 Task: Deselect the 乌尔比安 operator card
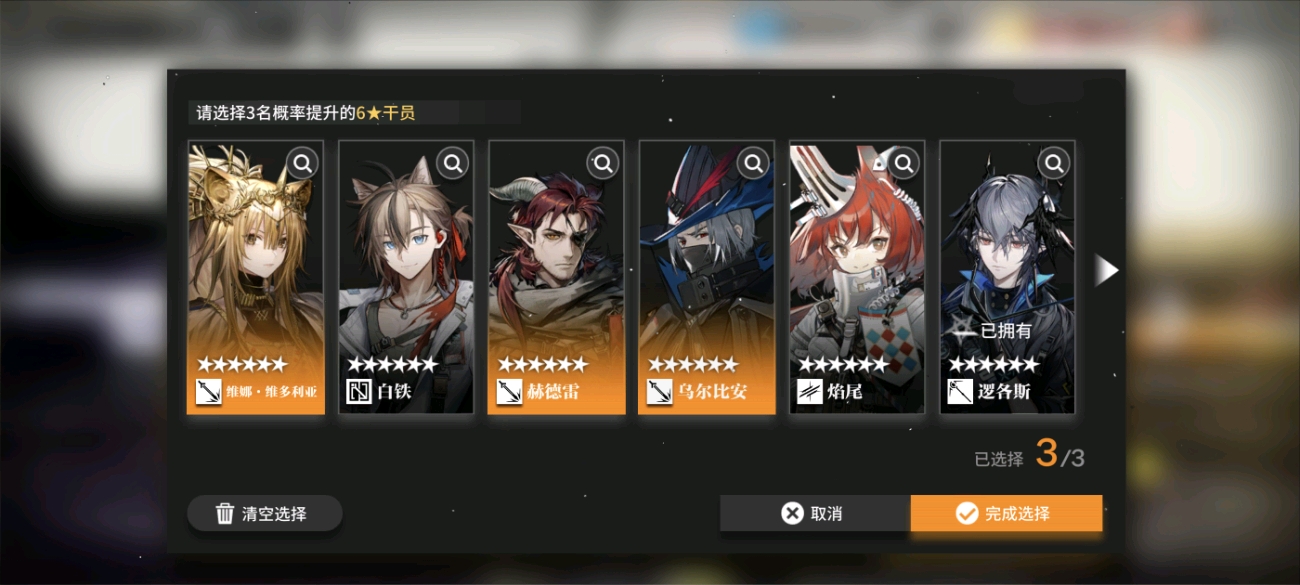(707, 277)
